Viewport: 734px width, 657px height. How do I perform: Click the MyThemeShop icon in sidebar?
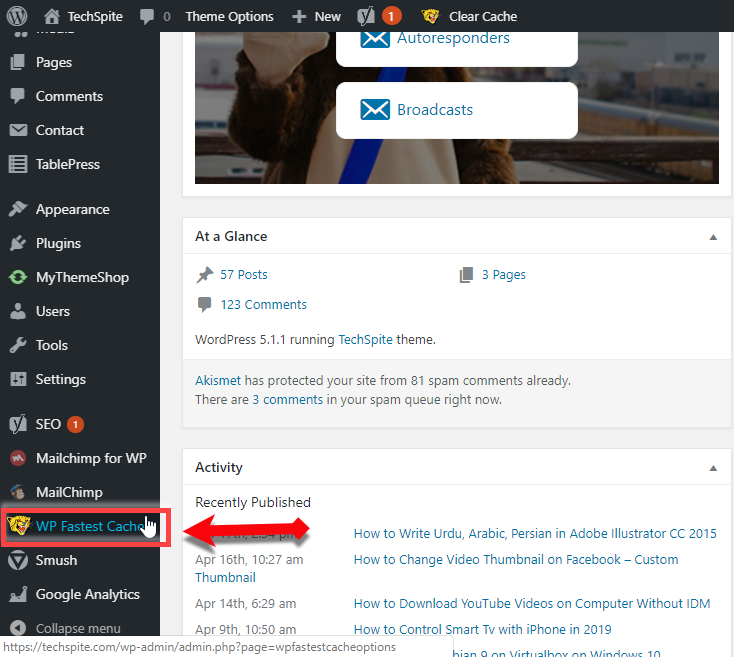(17, 277)
